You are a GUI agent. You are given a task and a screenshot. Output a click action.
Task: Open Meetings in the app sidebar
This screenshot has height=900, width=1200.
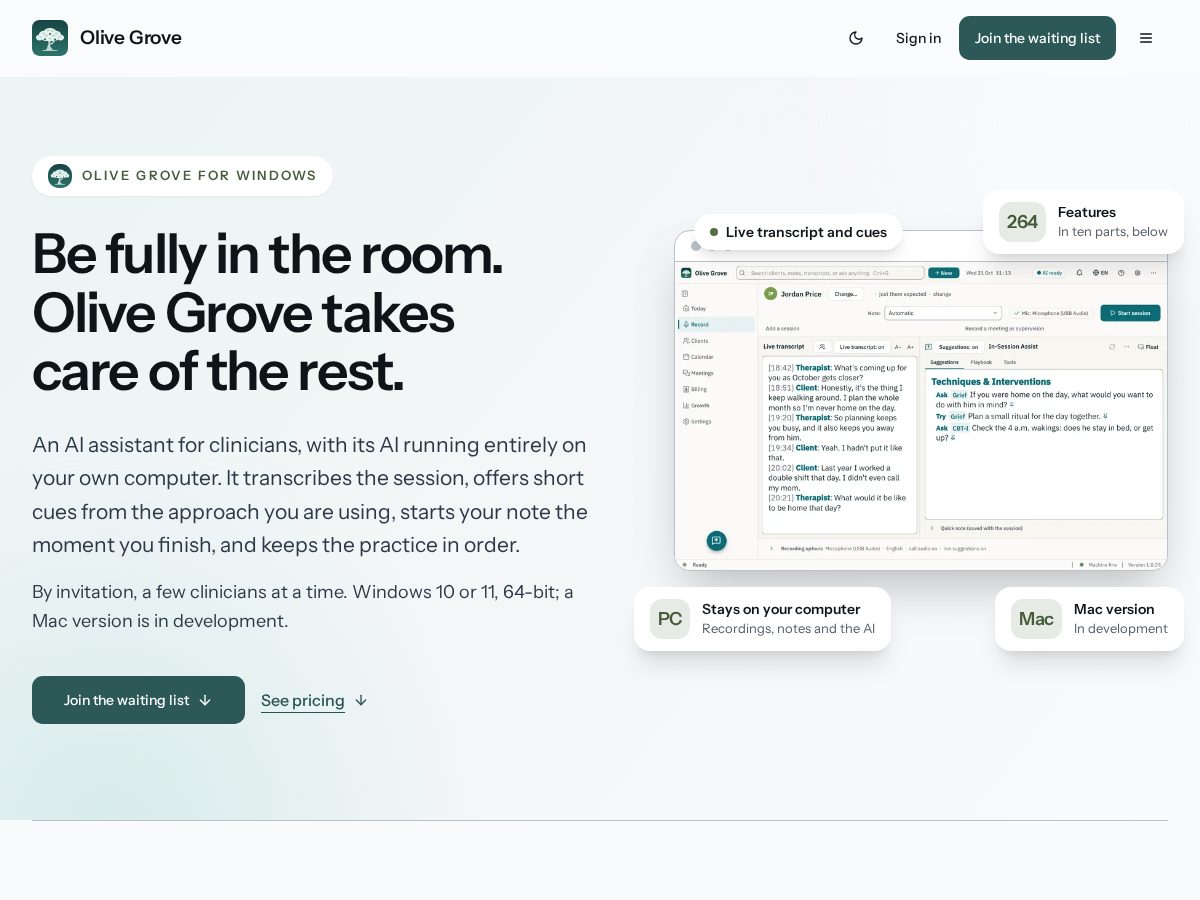tap(716, 373)
